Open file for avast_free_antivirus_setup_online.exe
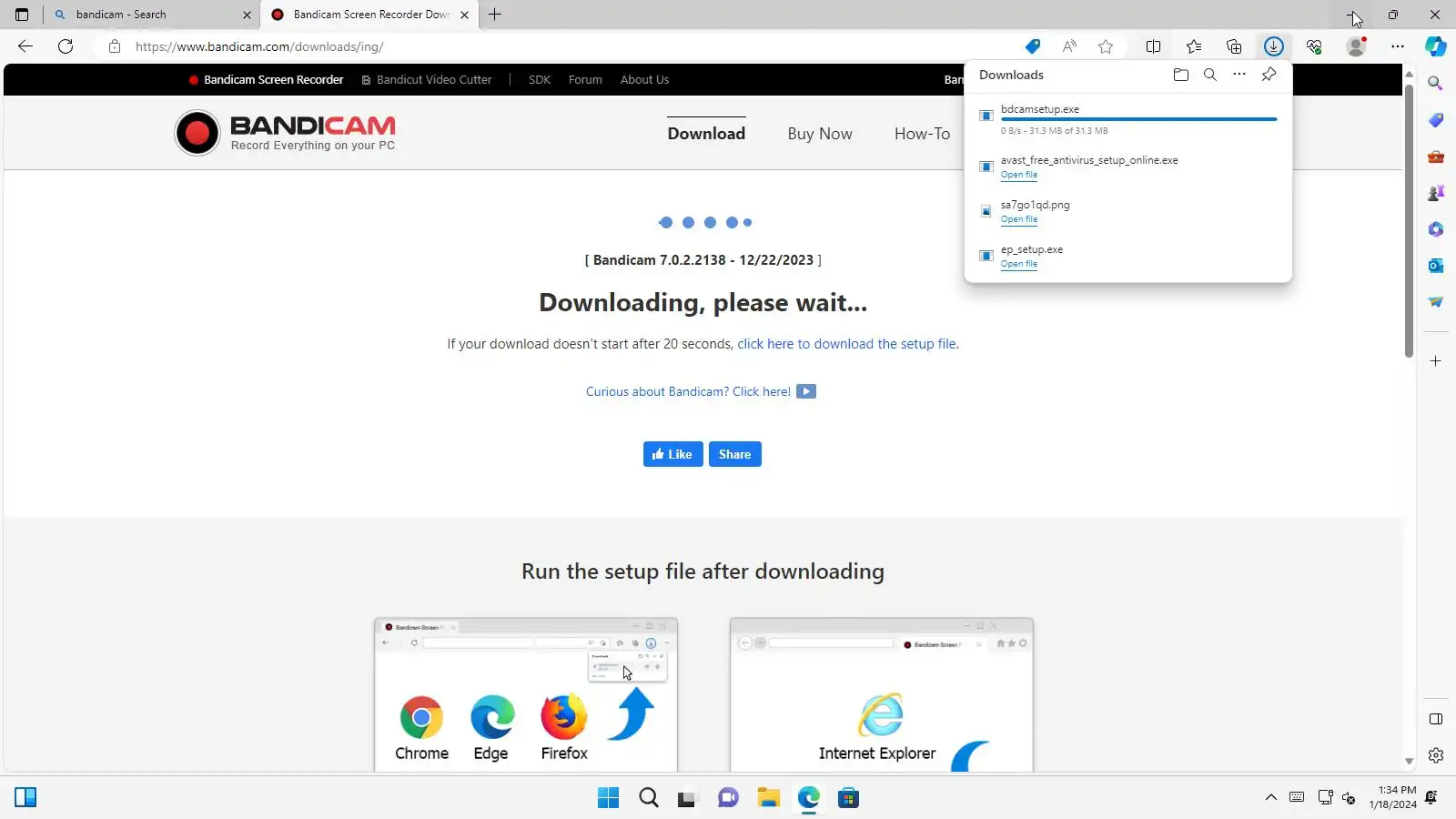Image resolution: width=1456 pixels, height=819 pixels. coord(1018,175)
